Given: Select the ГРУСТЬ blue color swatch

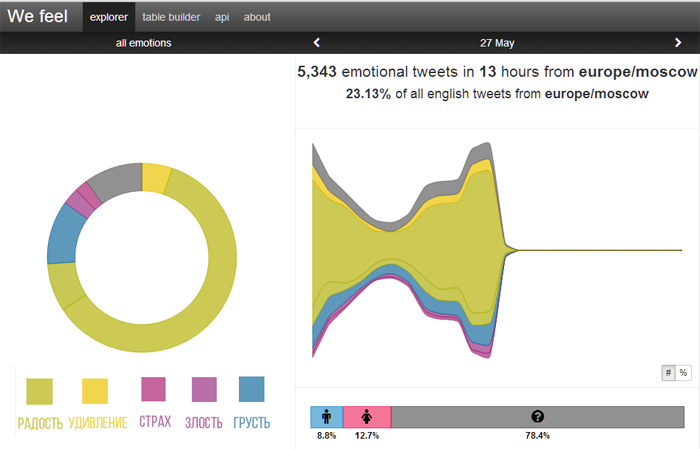Looking at the screenshot, I should click(251, 389).
